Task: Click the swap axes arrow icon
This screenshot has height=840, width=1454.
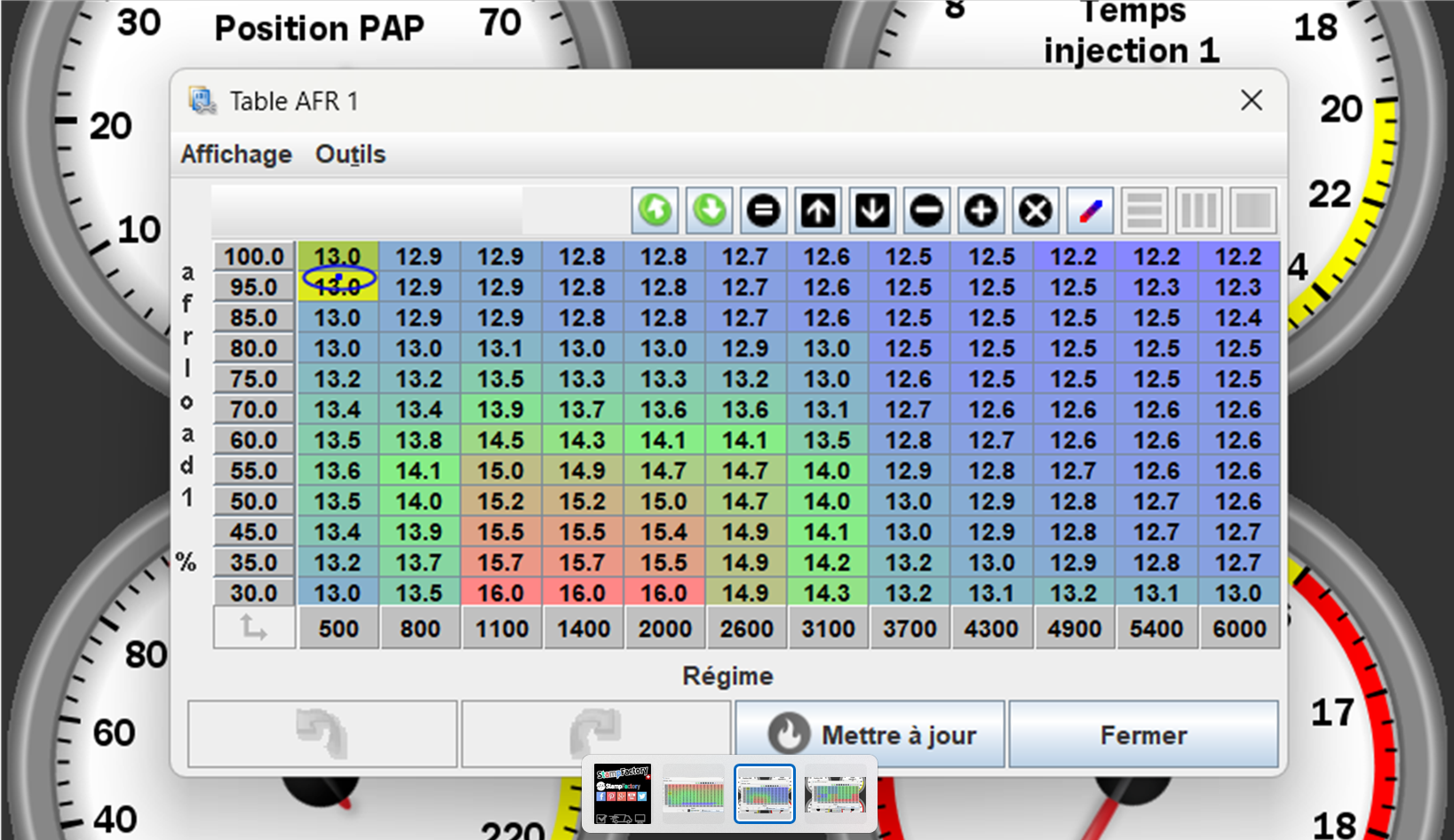Action: [x=254, y=629]
